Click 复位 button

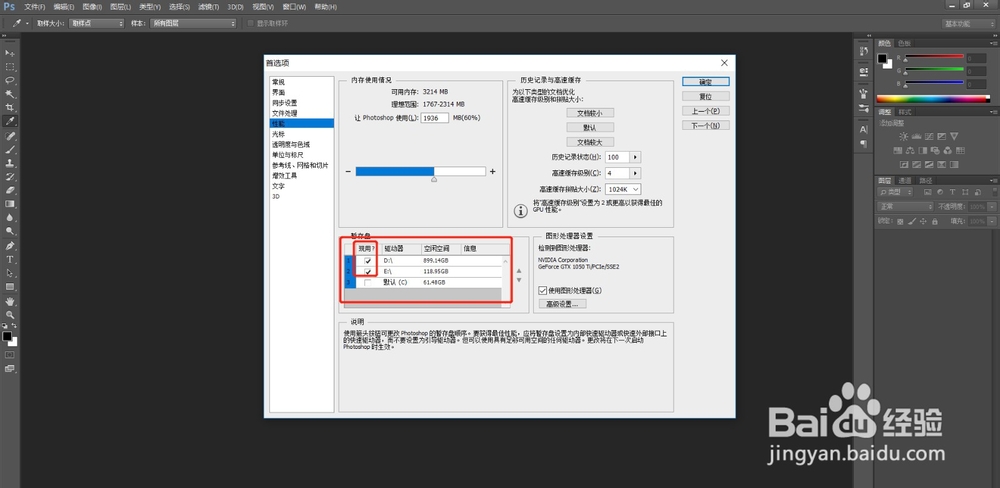(x=705, y=96)
